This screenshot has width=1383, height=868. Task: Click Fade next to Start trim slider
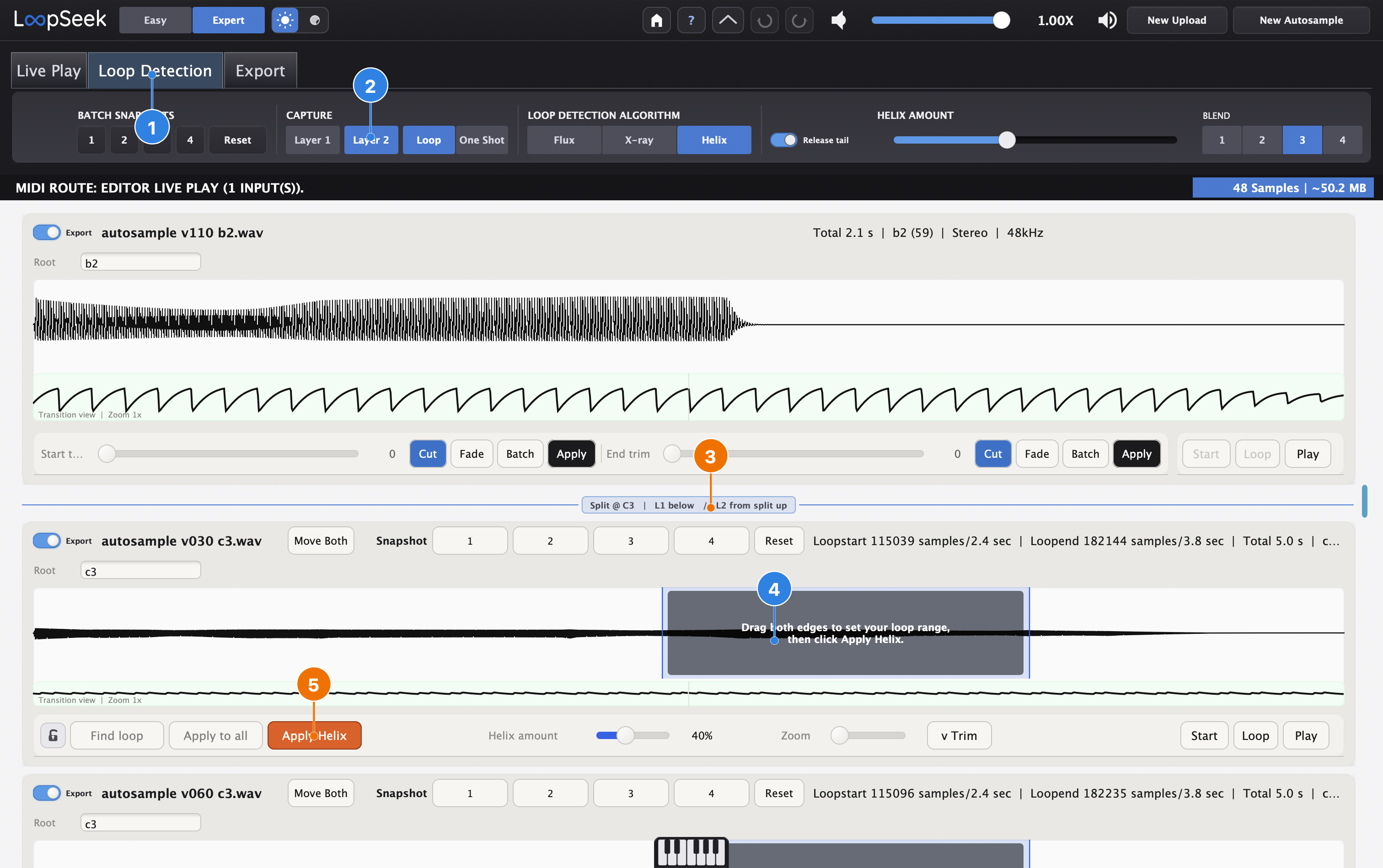click(x=472, y=454)
